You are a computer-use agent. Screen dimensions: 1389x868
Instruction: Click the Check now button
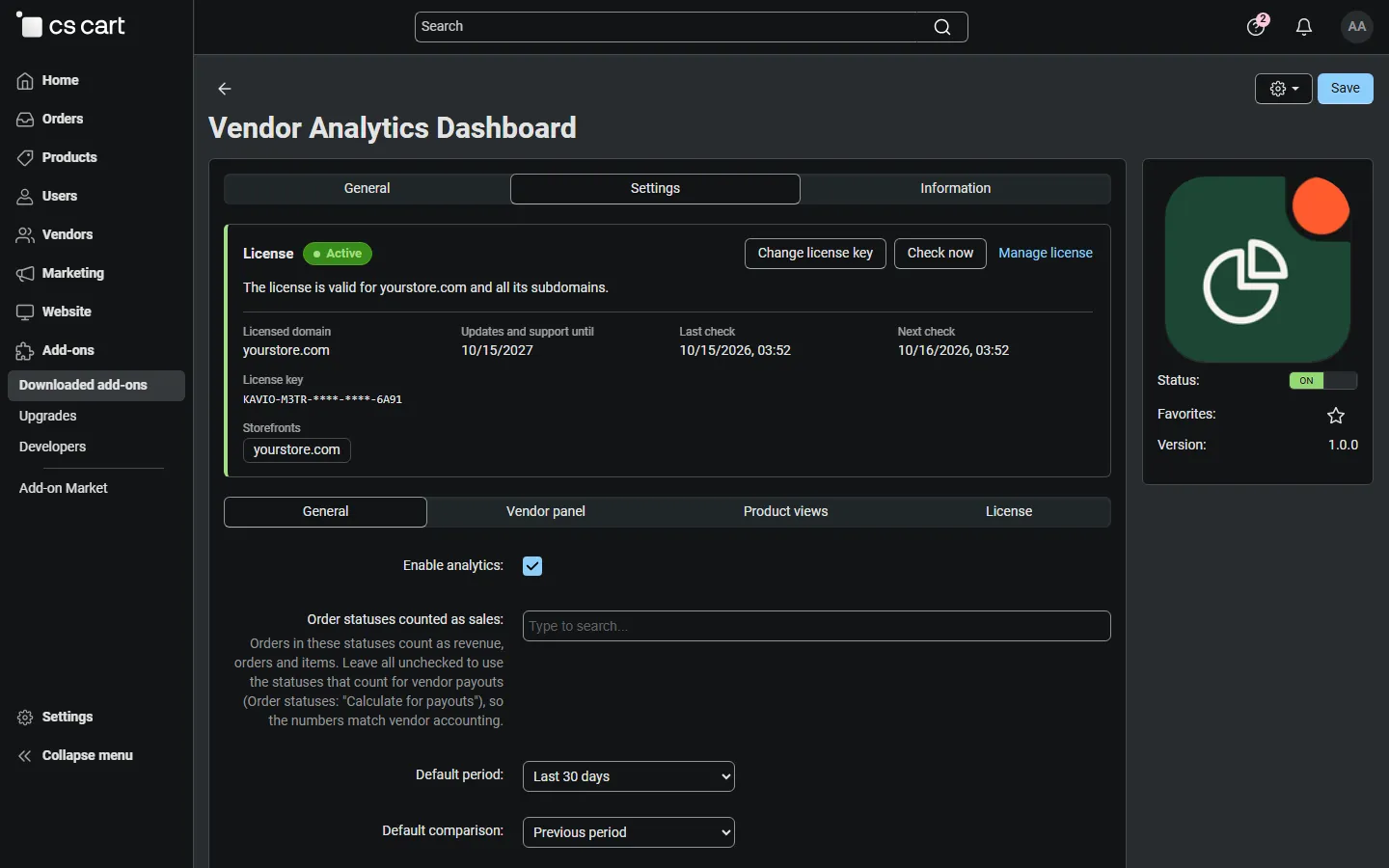940,254
